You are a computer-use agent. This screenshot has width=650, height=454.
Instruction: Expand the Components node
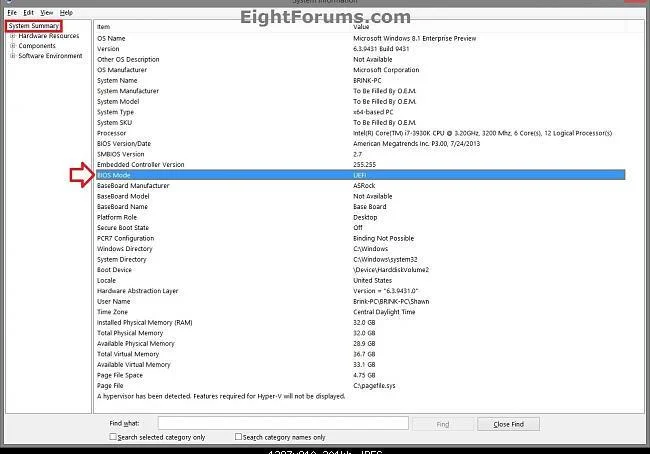coord(12,46)
